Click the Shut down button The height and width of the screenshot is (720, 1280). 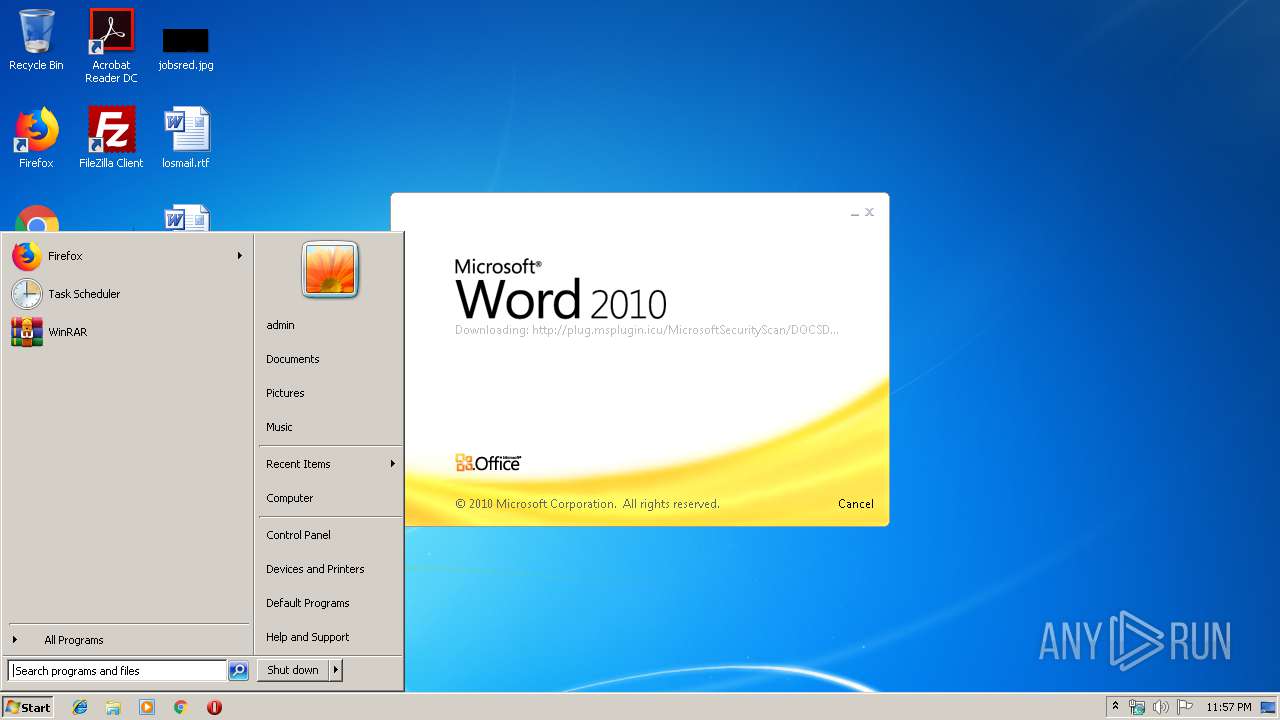pyautogui.click(x=293, y=670)
